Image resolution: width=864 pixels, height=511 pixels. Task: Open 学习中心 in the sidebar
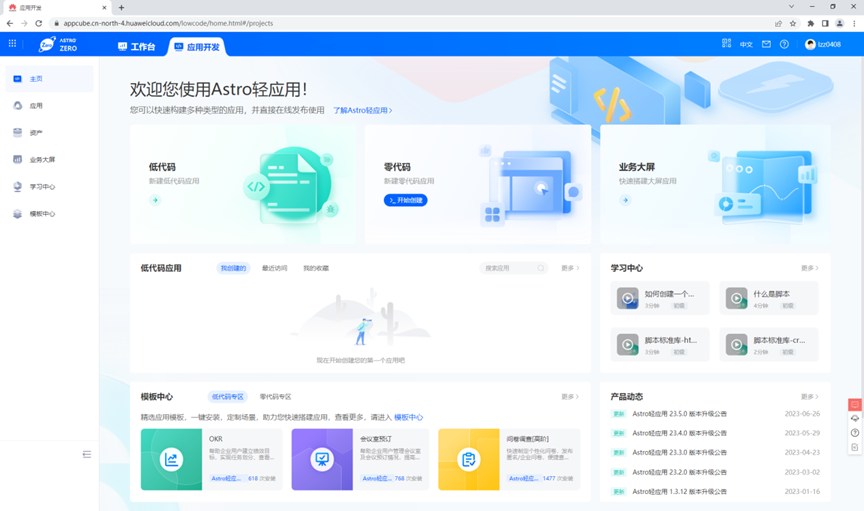click(49, 187)
